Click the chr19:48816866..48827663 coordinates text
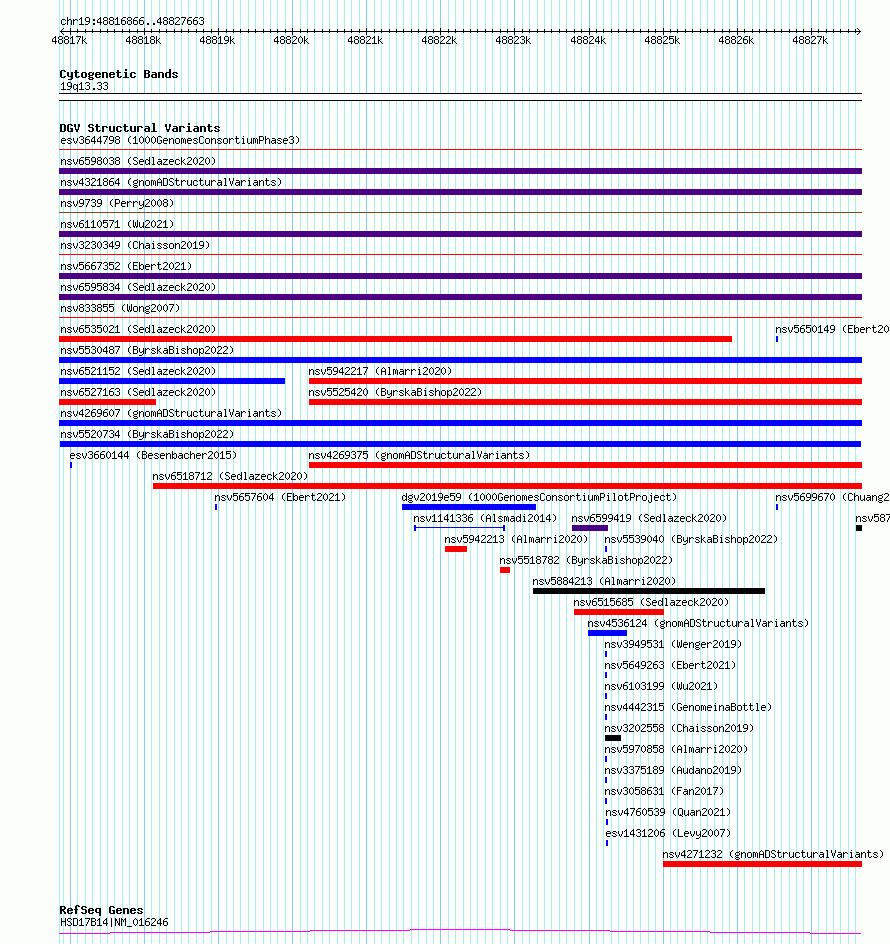Image resolution: width=890 pixels, height=944 pixels. point(132,21)
